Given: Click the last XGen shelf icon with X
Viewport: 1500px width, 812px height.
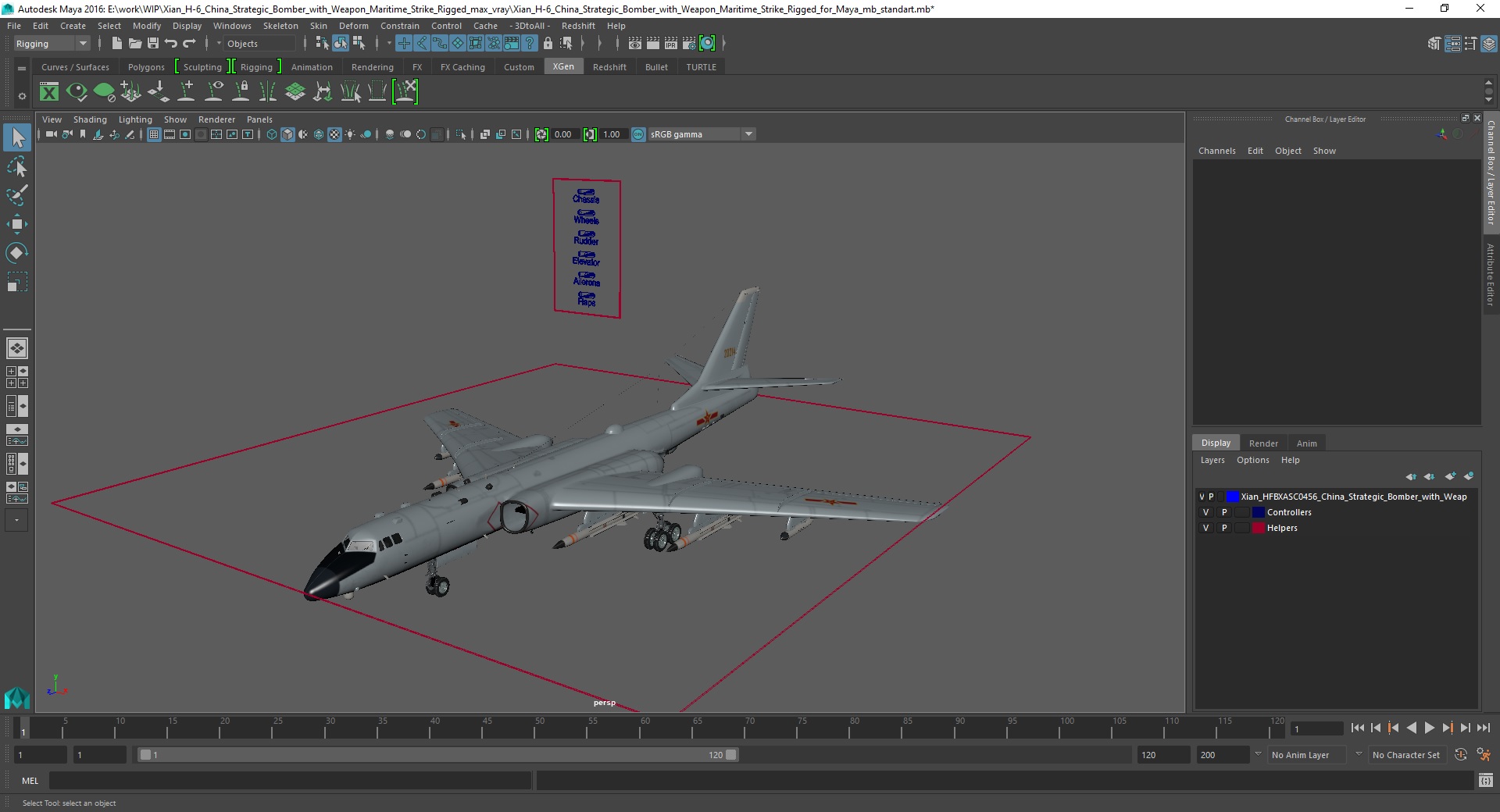Looking at the screenshot, I should (x=405, y=92).
